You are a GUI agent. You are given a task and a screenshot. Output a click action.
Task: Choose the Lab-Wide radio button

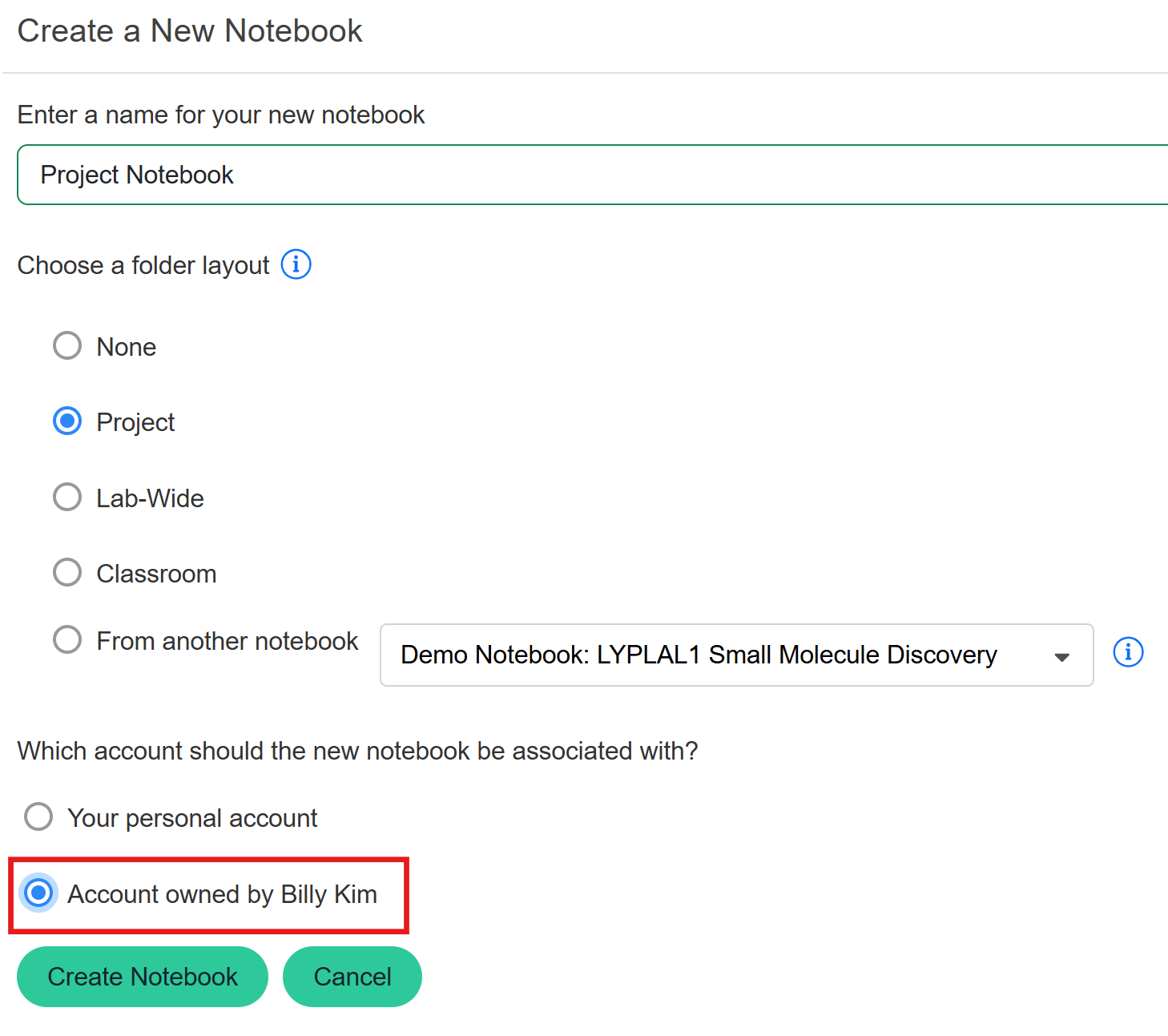(67, 498)
